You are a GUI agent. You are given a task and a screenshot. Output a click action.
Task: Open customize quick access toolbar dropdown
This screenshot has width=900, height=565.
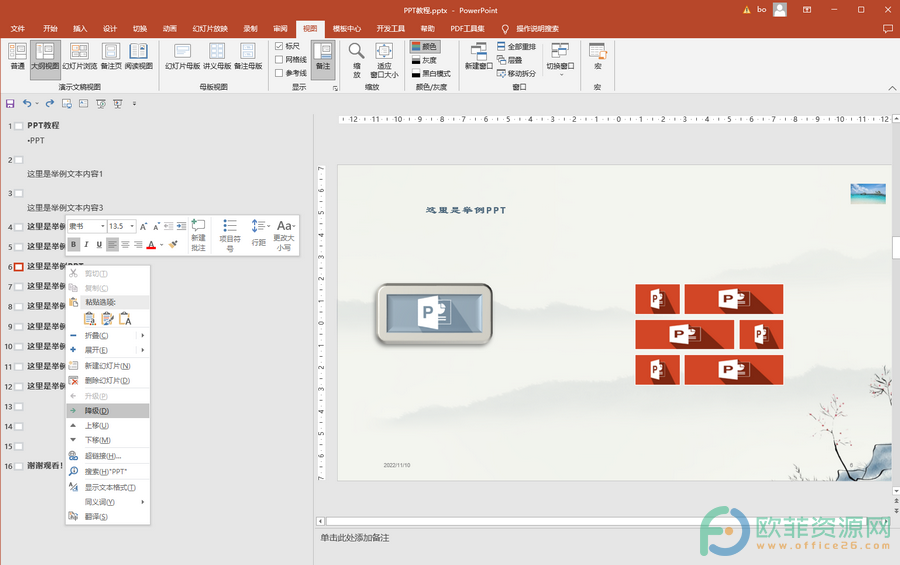[x=134, y=103]
